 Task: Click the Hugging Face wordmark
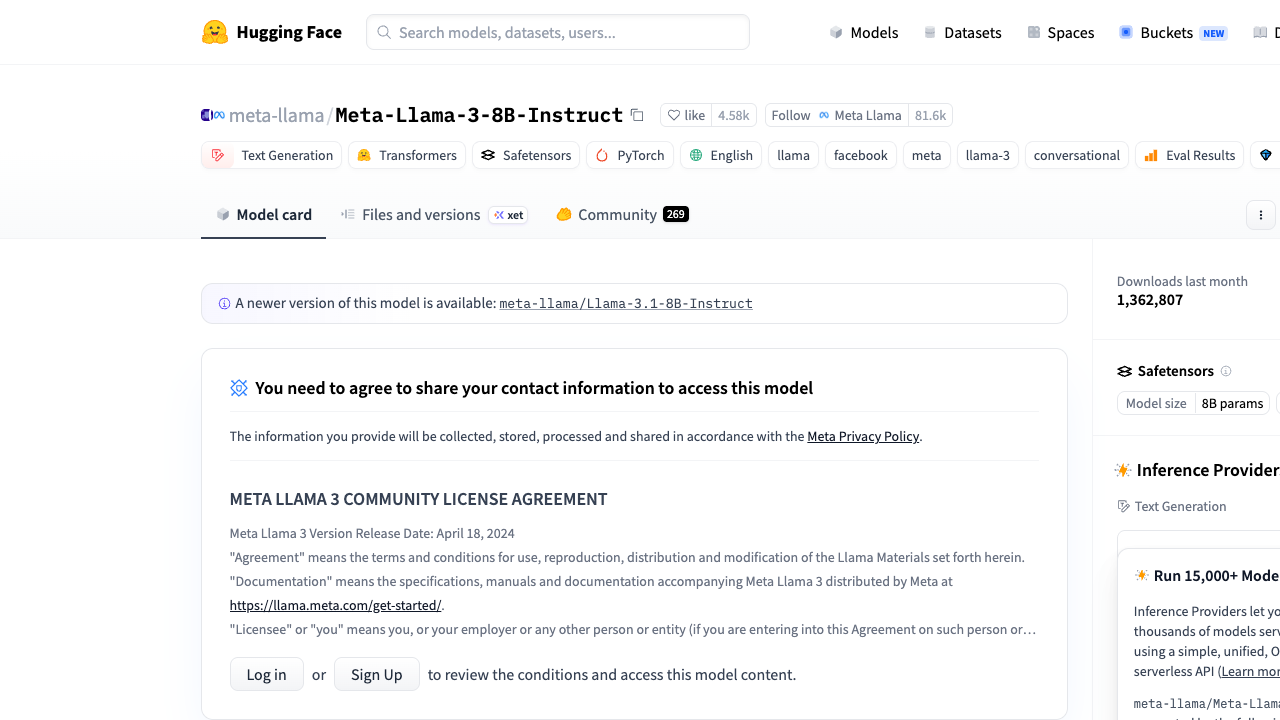click(289, 32)
